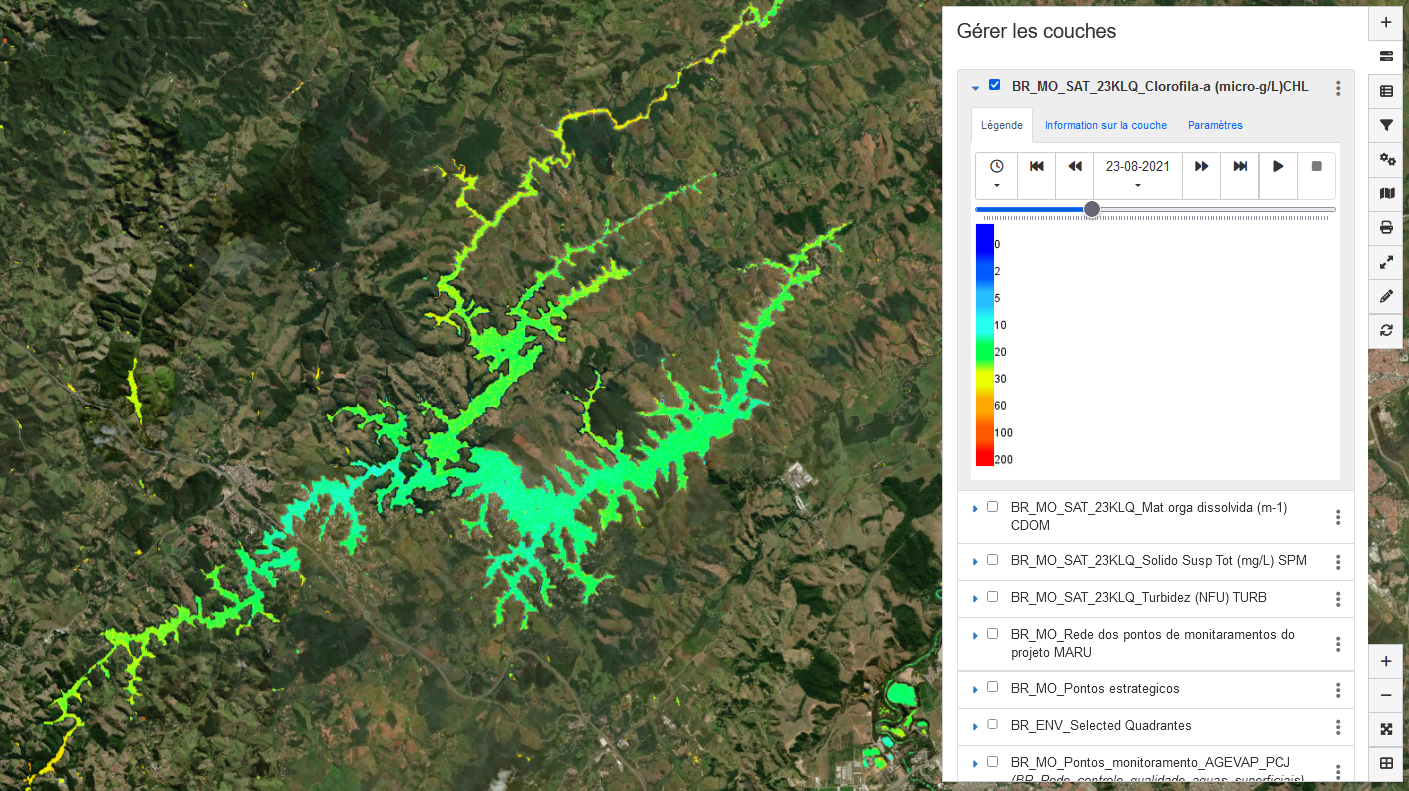The width and height of the screenshot is (1409, 791).
Task: Click the fullscreen expand arrows icon
Action: [1386, 262]
